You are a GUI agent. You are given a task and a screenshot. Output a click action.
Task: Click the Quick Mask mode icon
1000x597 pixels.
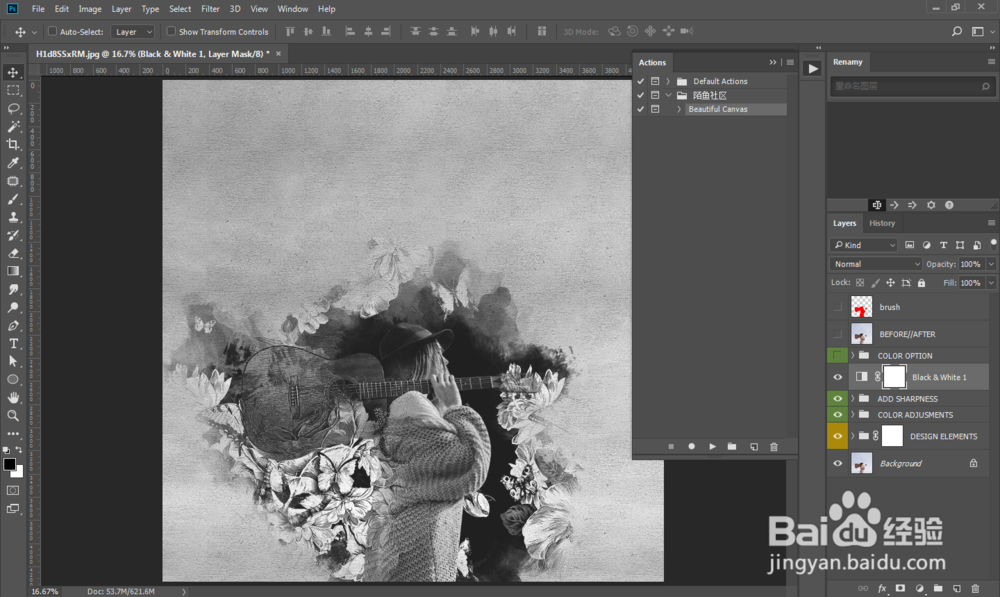13,490
